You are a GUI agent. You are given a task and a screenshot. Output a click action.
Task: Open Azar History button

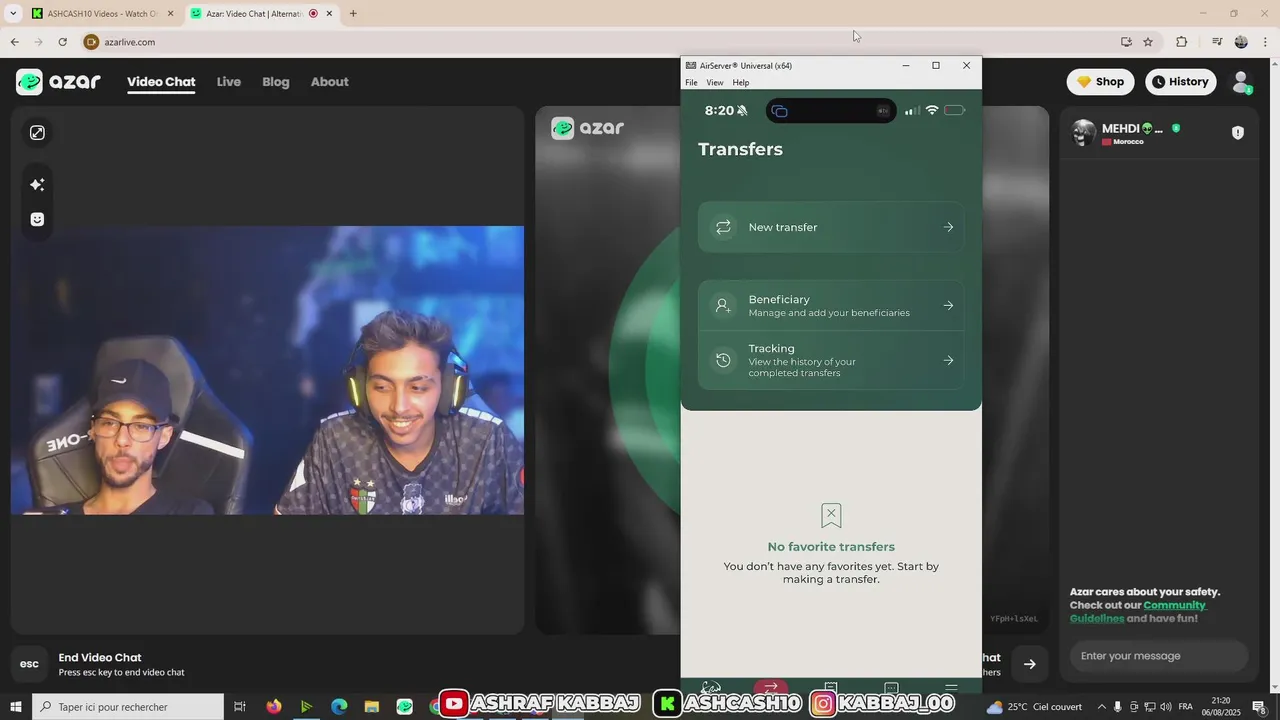point(1179,82)
